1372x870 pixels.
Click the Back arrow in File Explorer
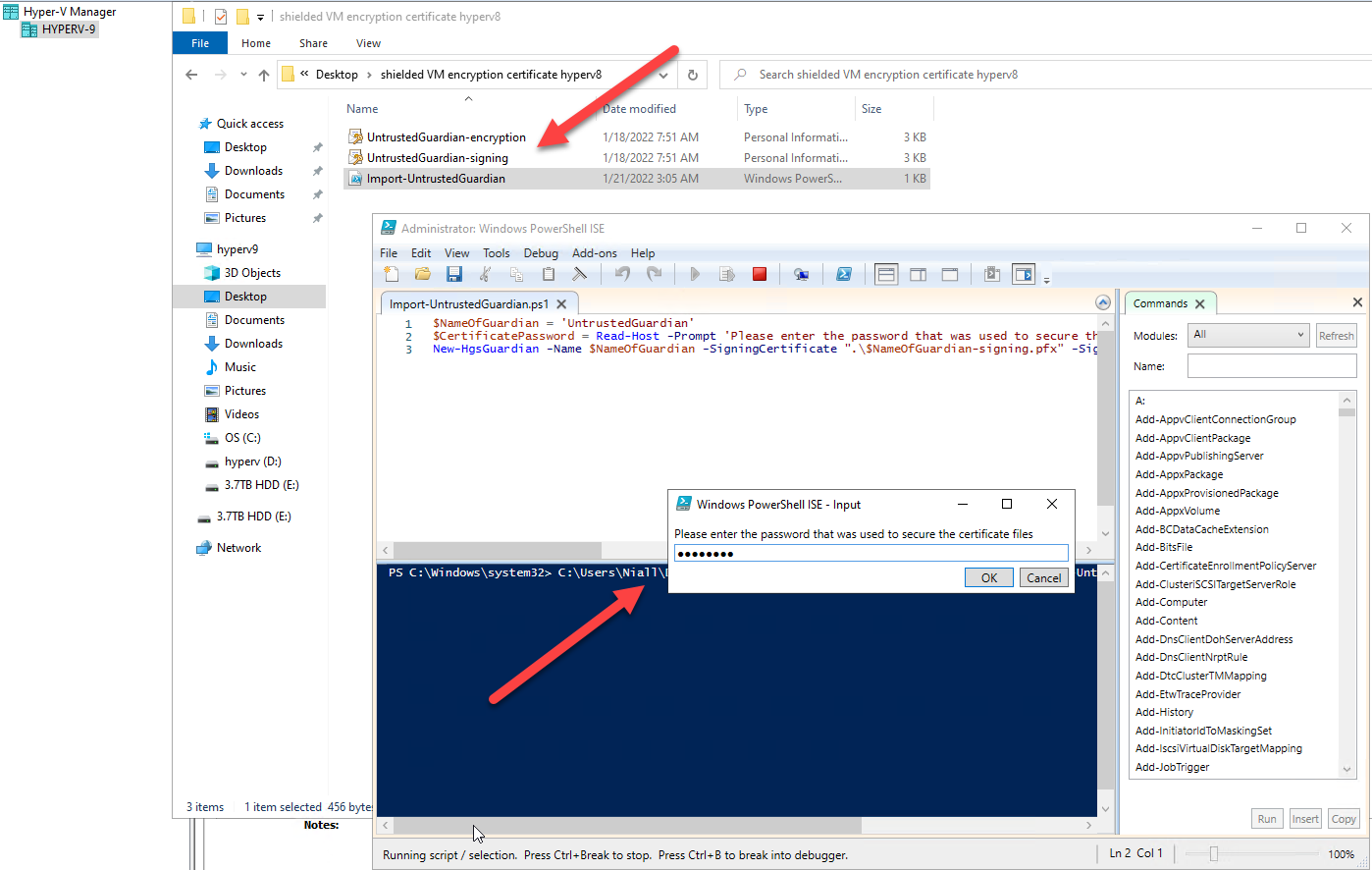coord(191,75)
